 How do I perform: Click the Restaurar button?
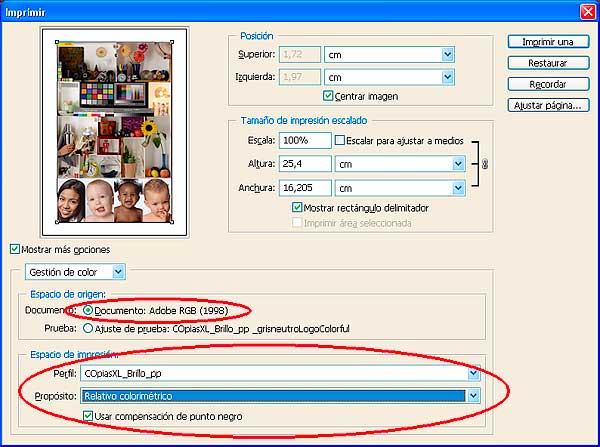coord(548,63)
